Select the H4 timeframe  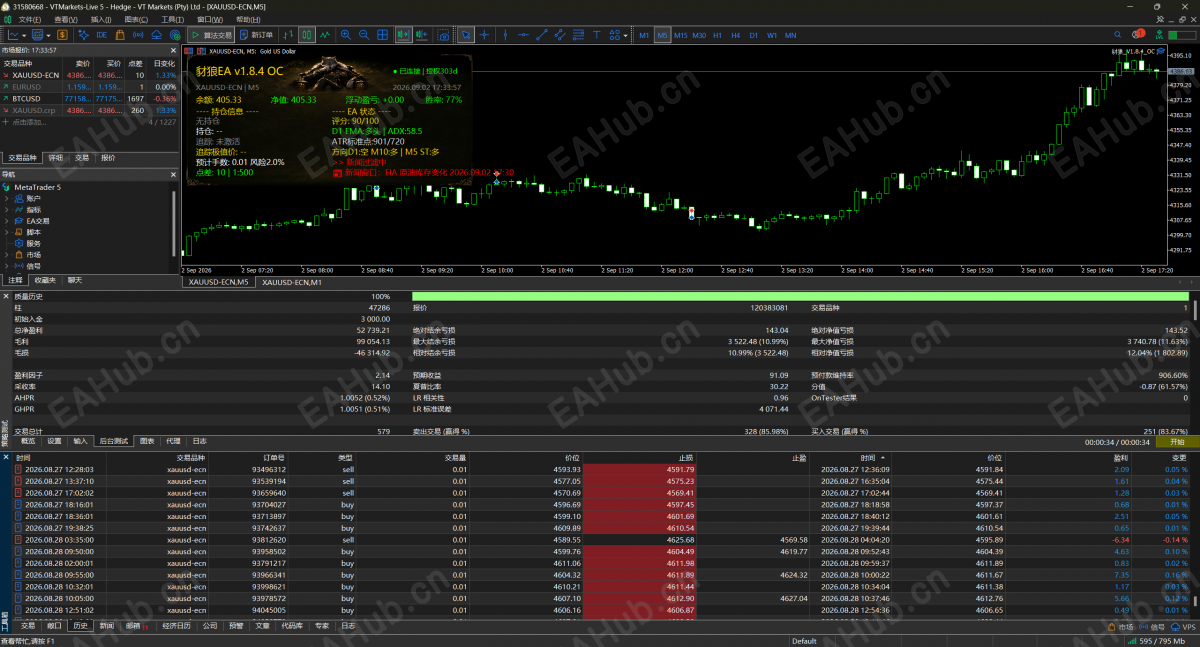tap(735, 35)
